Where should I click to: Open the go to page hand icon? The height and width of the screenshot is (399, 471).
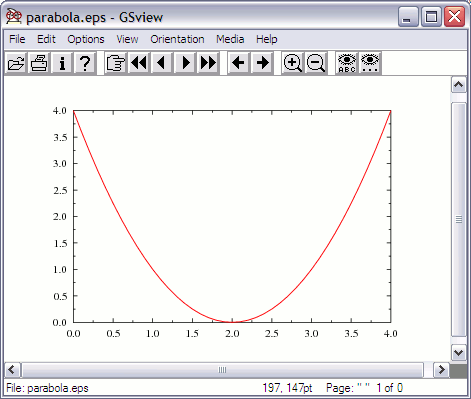[x=115, y=63]
